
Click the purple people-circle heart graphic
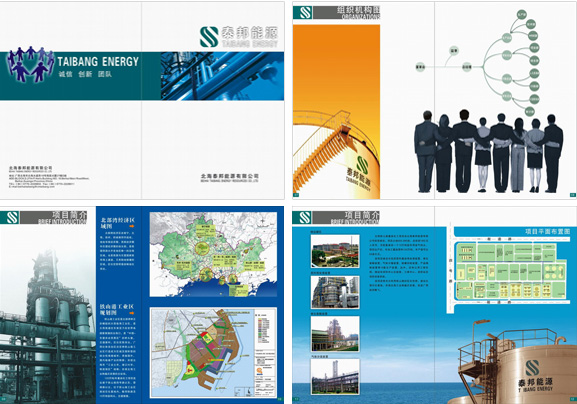(x=31, y=64)
